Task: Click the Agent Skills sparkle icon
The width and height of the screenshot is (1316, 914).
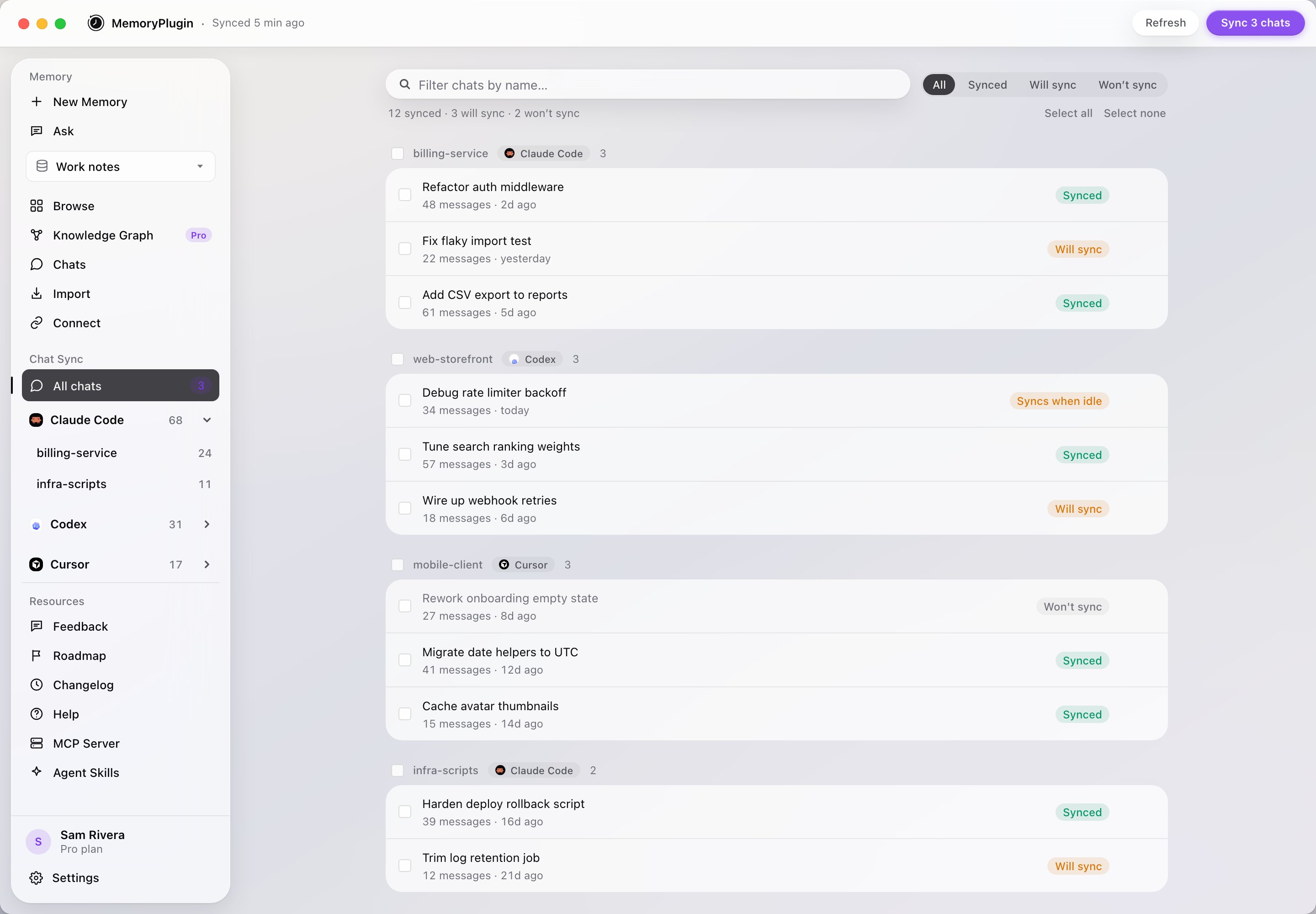Action: click(37, 771)
